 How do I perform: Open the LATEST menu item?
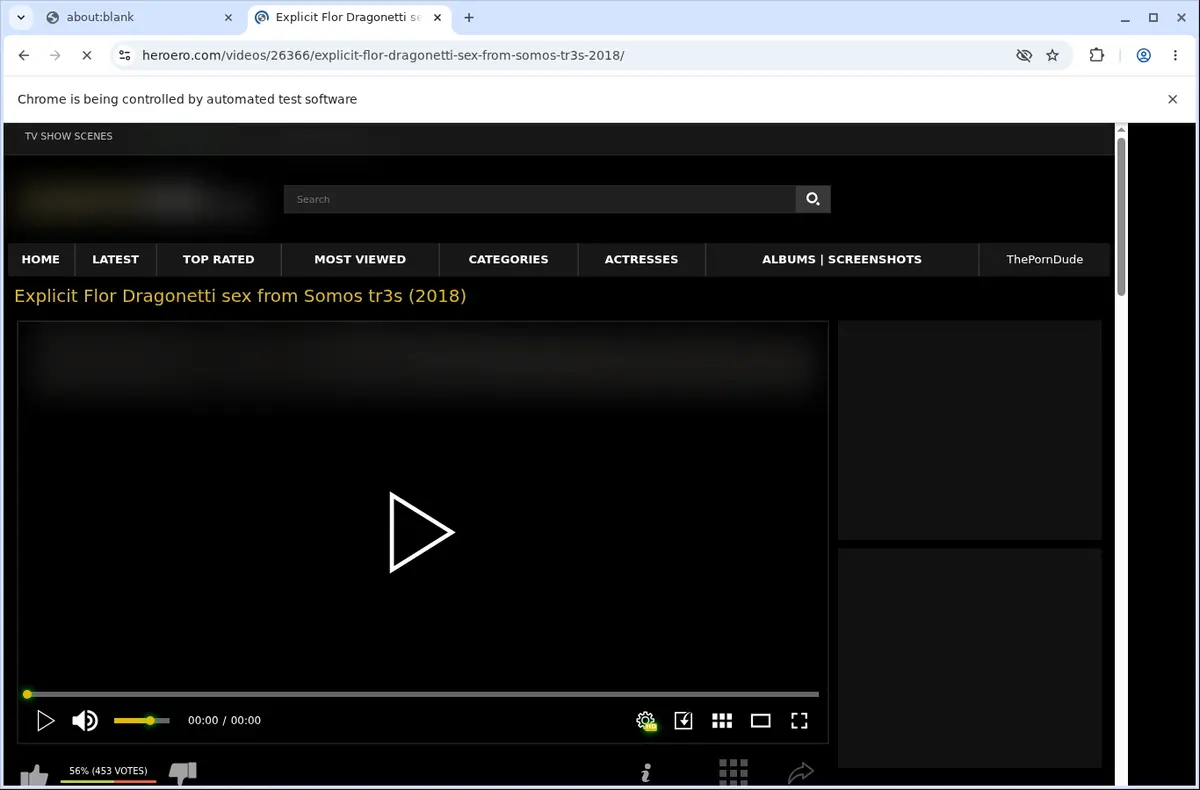[115, 259]
